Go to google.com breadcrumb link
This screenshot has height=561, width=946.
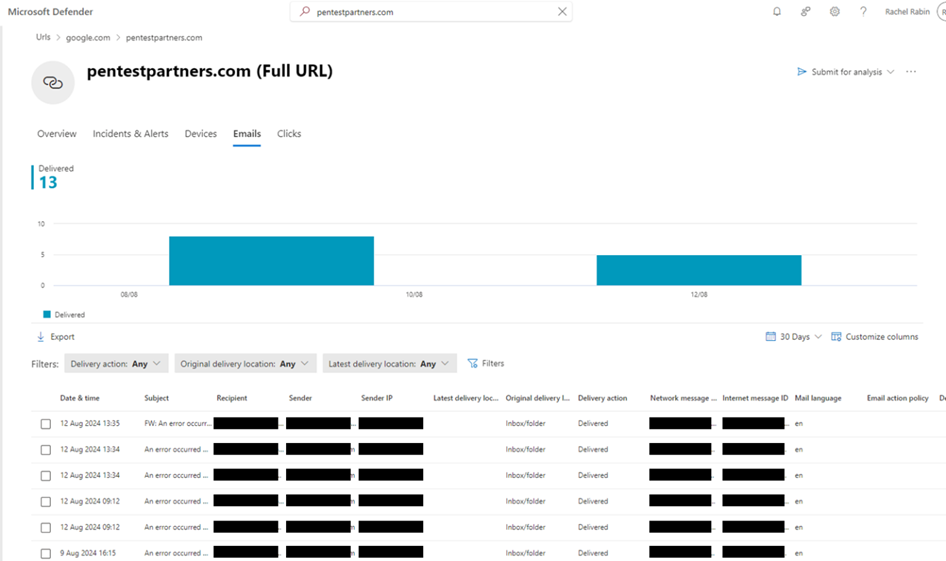(88, 37)
